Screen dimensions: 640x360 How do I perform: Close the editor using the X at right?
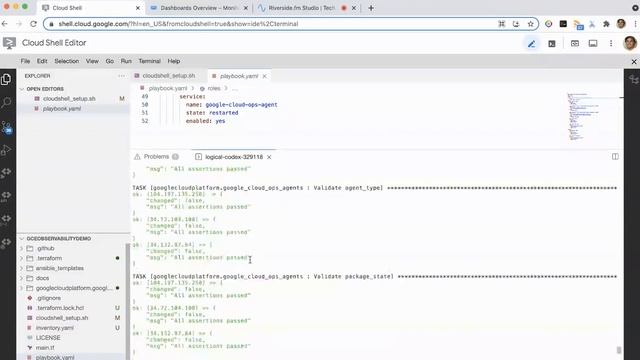point(634,62)
